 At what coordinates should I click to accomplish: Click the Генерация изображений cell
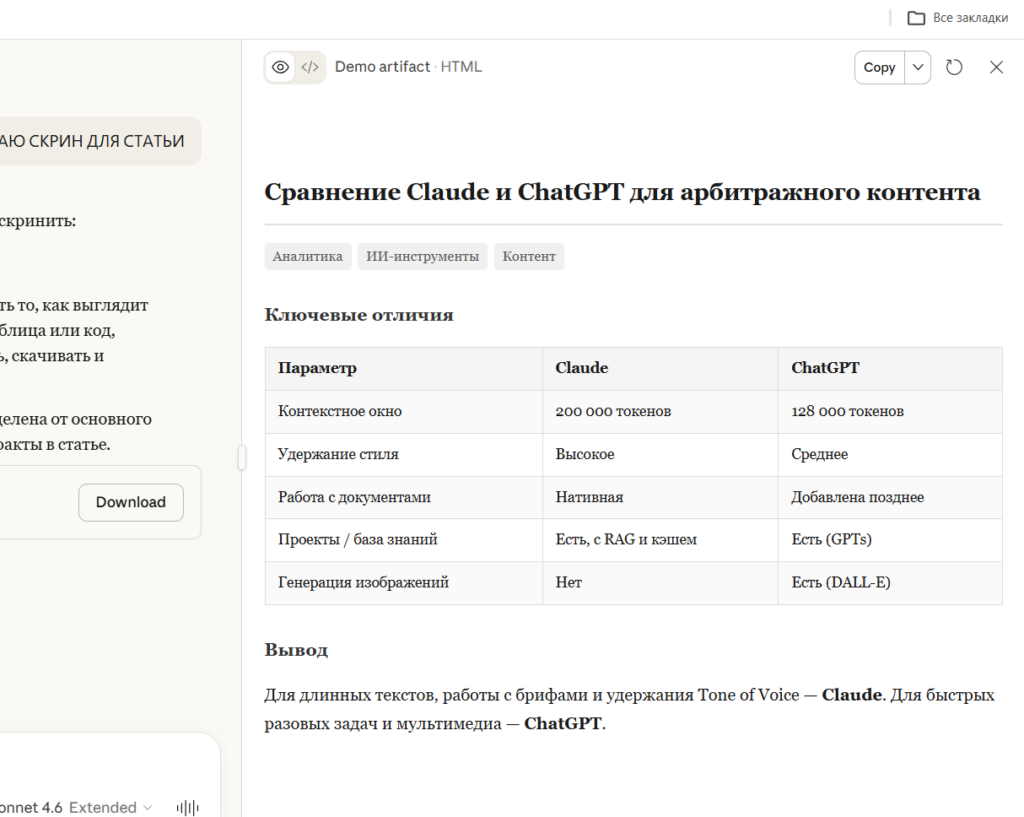point(404,583)
